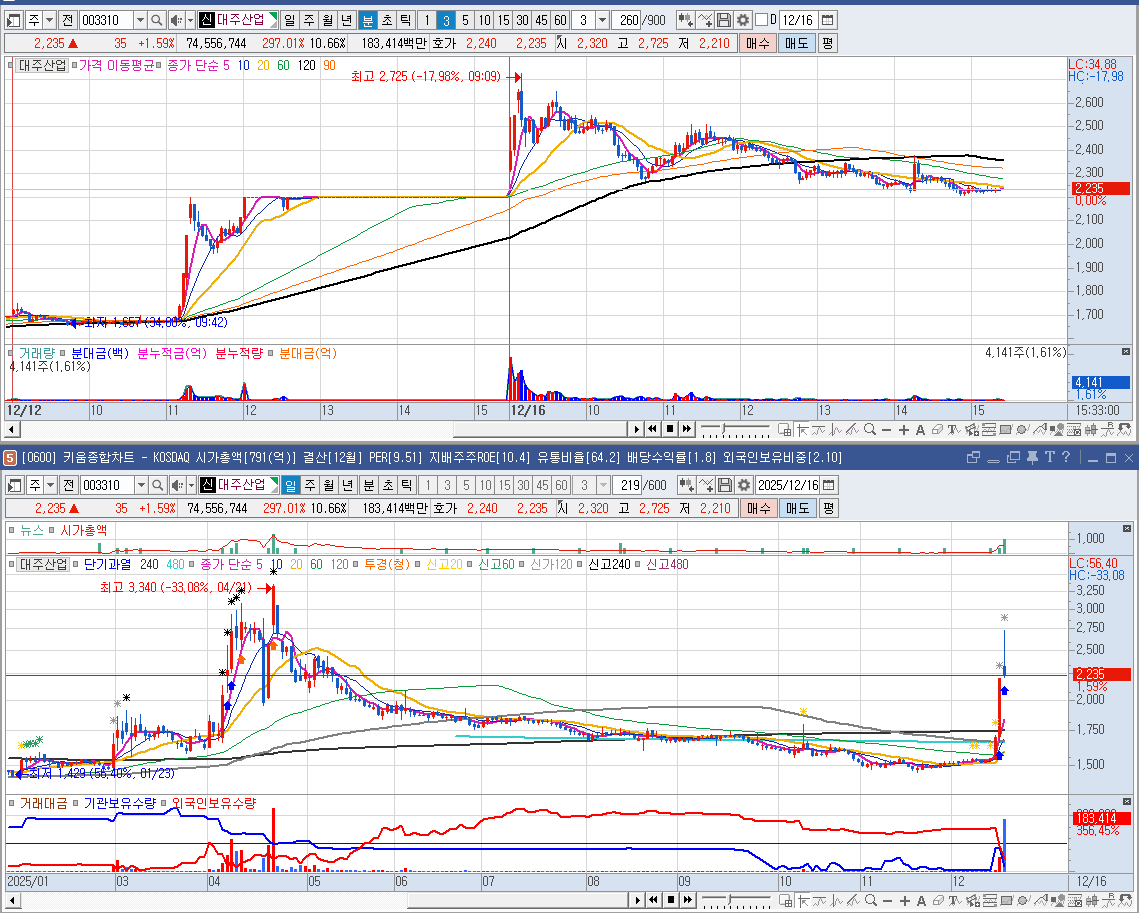Click fast-forward button in upper chart bar

tap(686, 429)
